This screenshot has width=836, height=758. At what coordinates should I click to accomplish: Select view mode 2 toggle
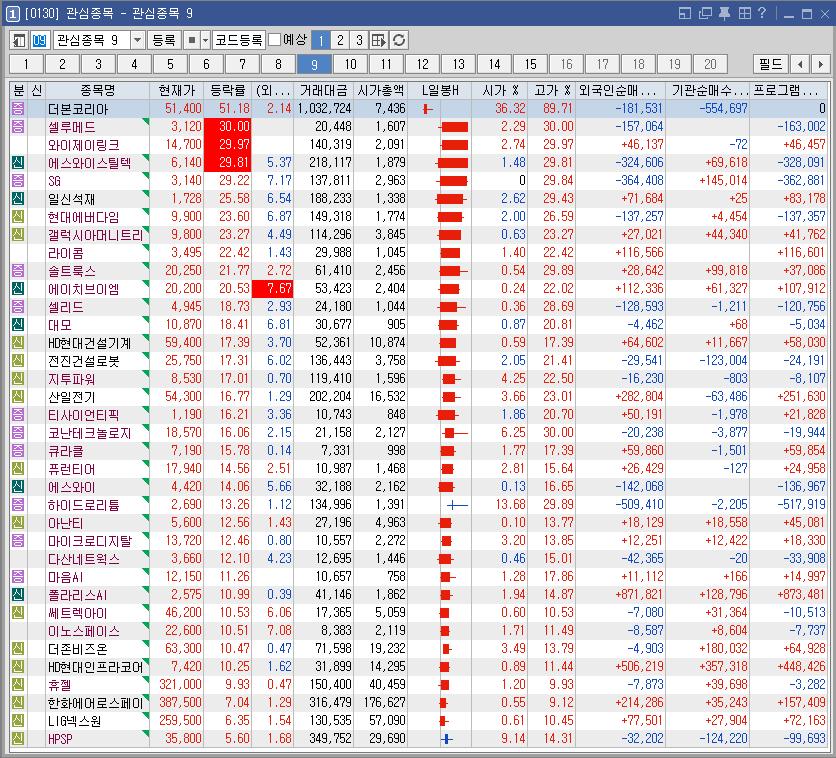click(x=340, y=41)
